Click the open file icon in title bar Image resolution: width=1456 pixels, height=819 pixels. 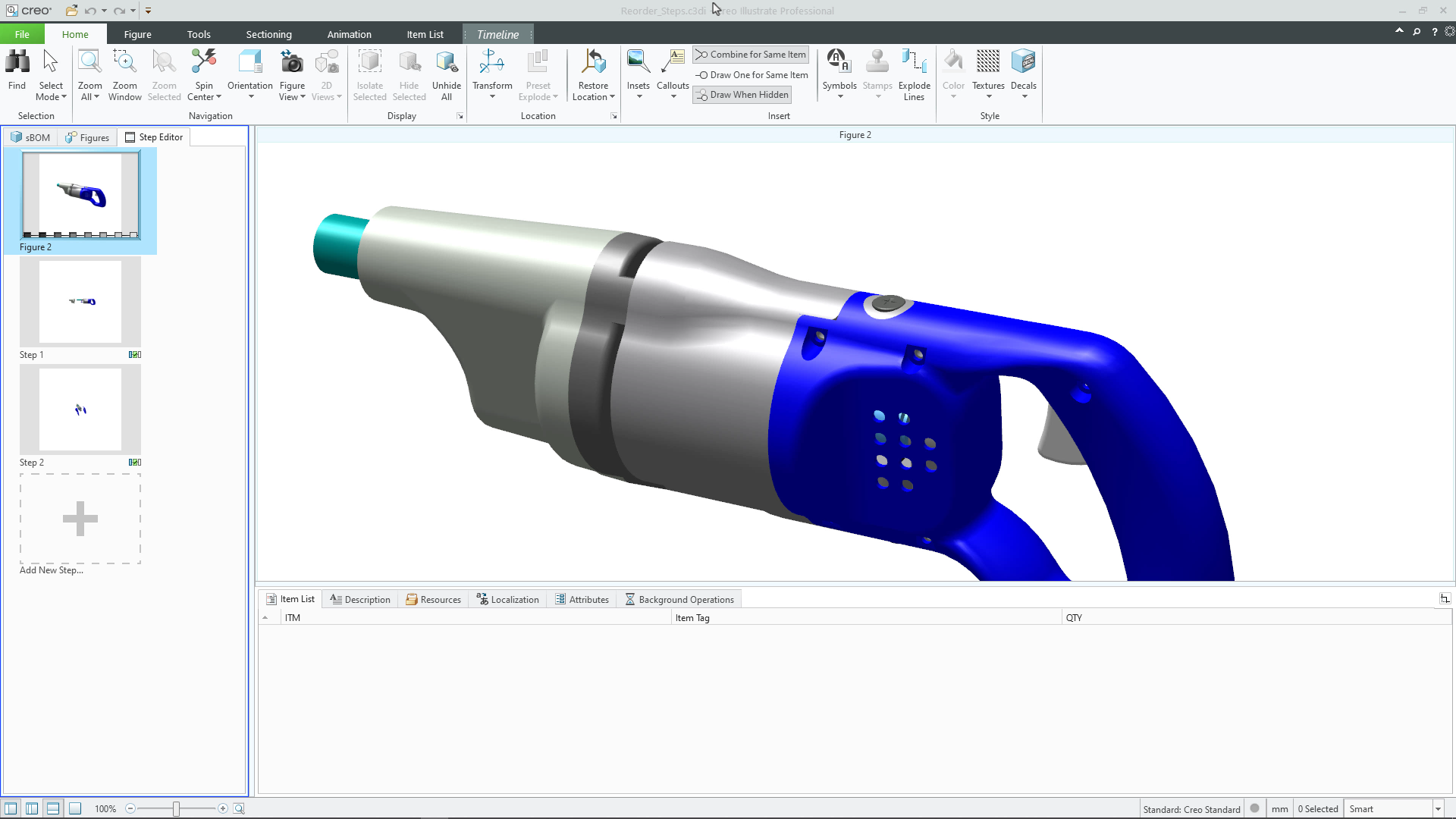pyautogui.click(x=71, y=11)
